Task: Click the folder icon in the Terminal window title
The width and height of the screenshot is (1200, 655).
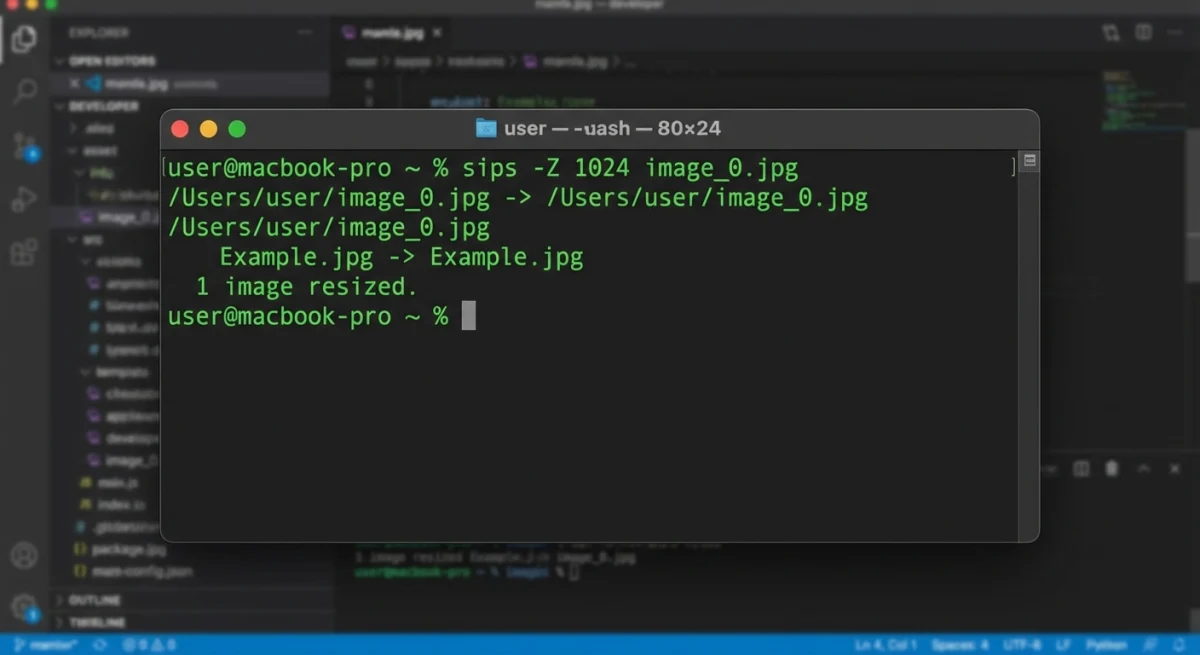Action: tap(486, 128)
